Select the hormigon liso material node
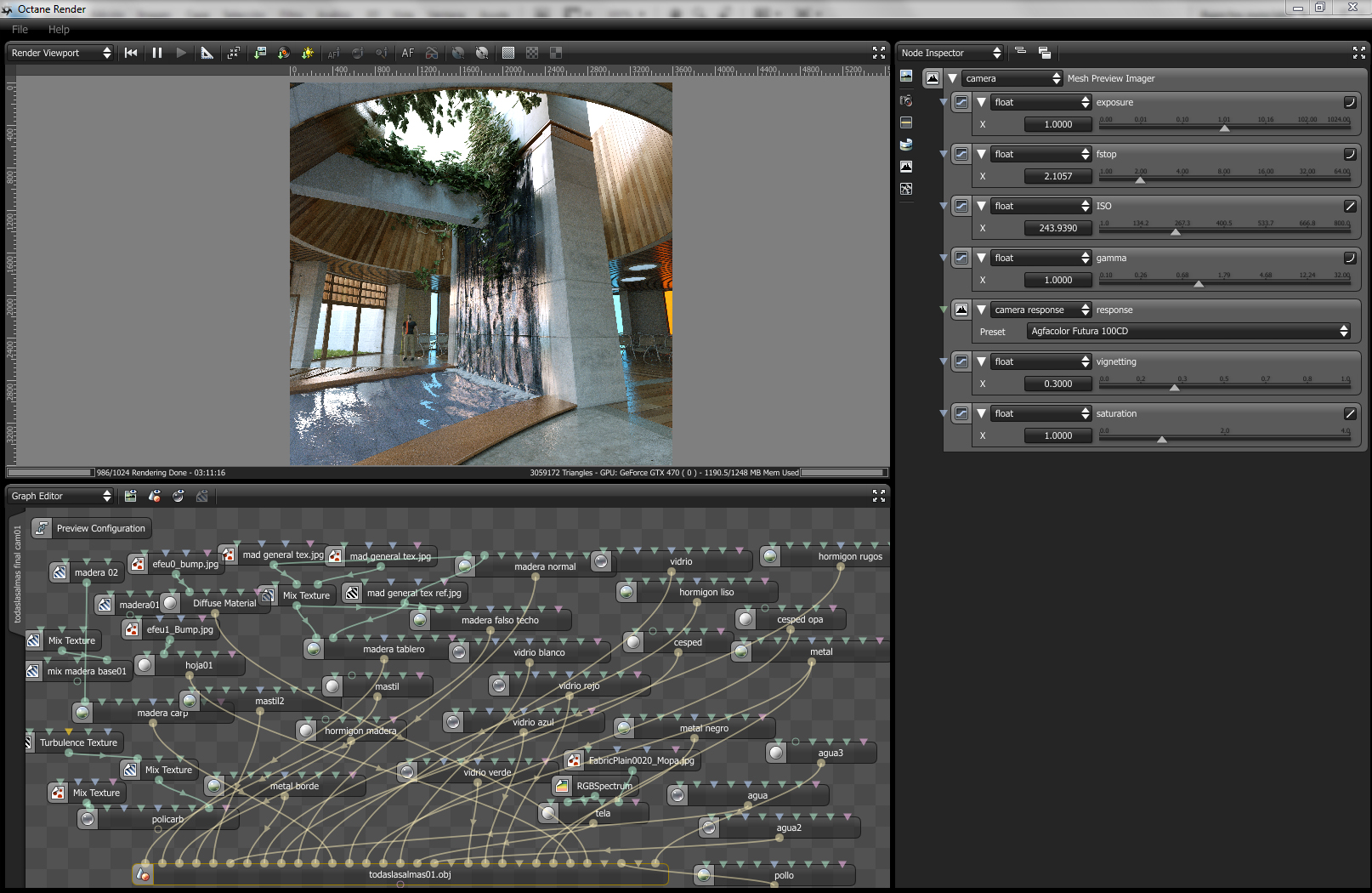This screenshot has width=1372, height=893. coord(697,592)
